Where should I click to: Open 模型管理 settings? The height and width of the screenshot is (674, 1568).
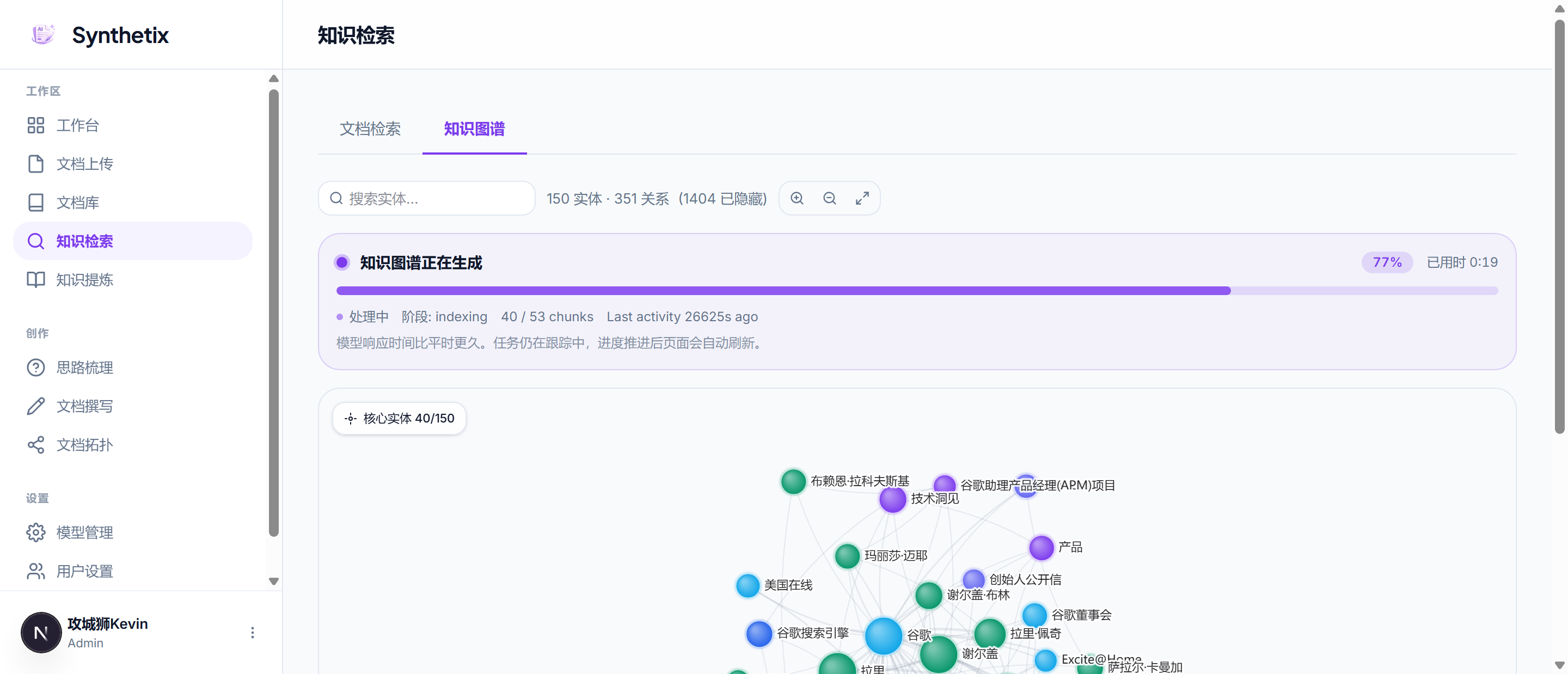coord(133,533)
